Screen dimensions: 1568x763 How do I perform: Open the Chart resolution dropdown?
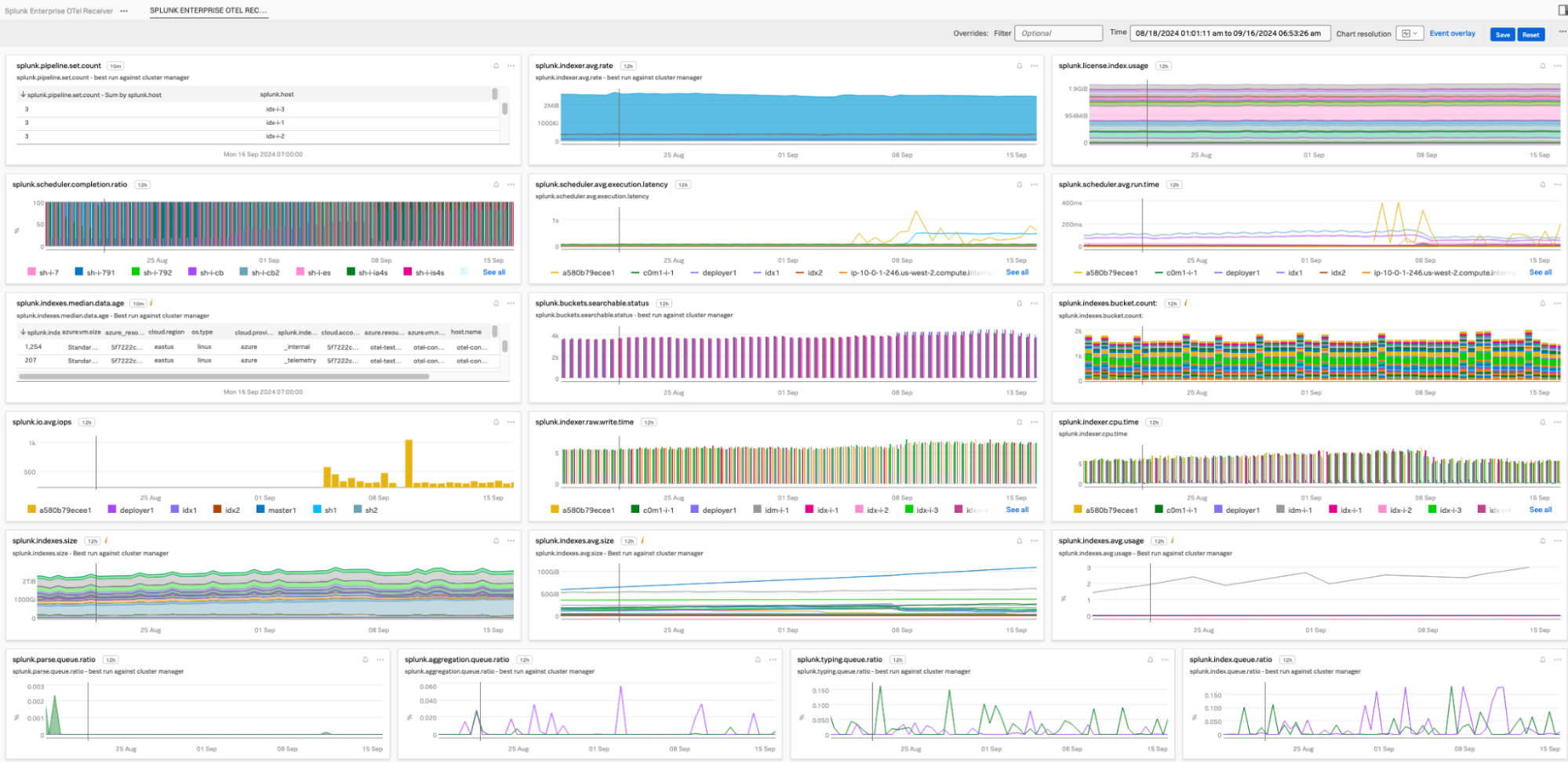(x=1410, y=34)
